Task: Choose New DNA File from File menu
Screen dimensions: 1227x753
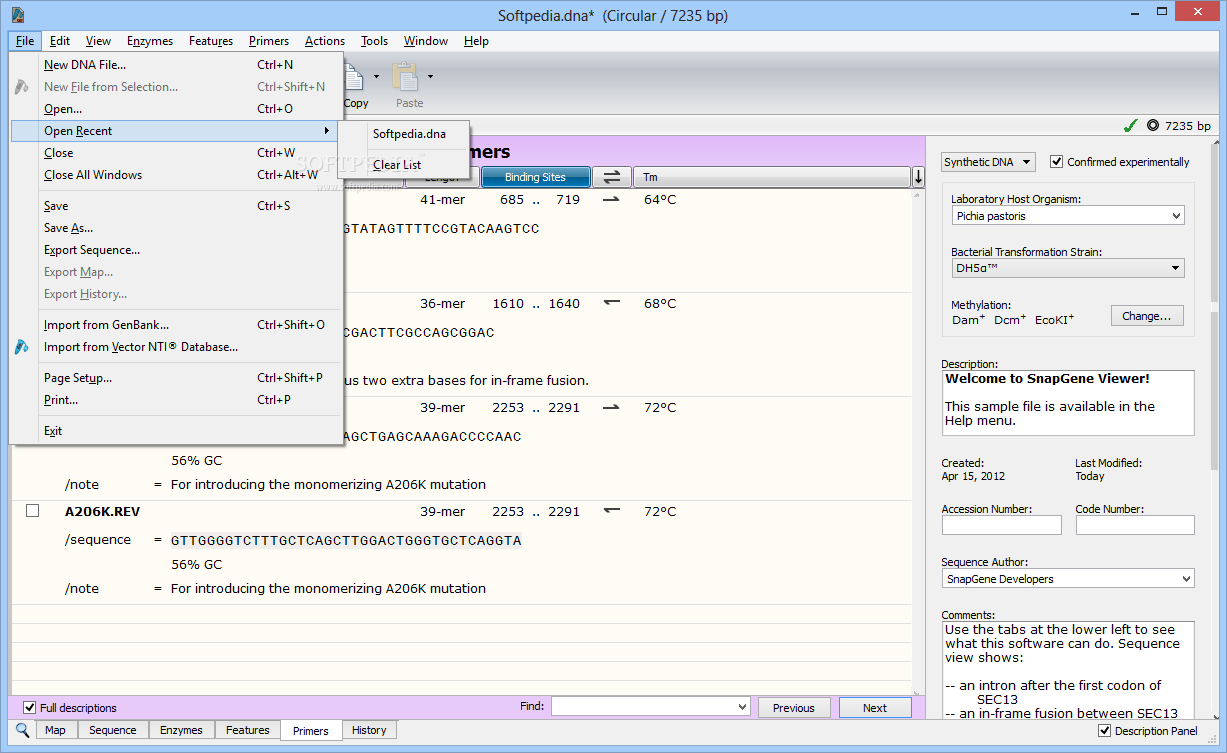Action: click(x=176, y=65)
